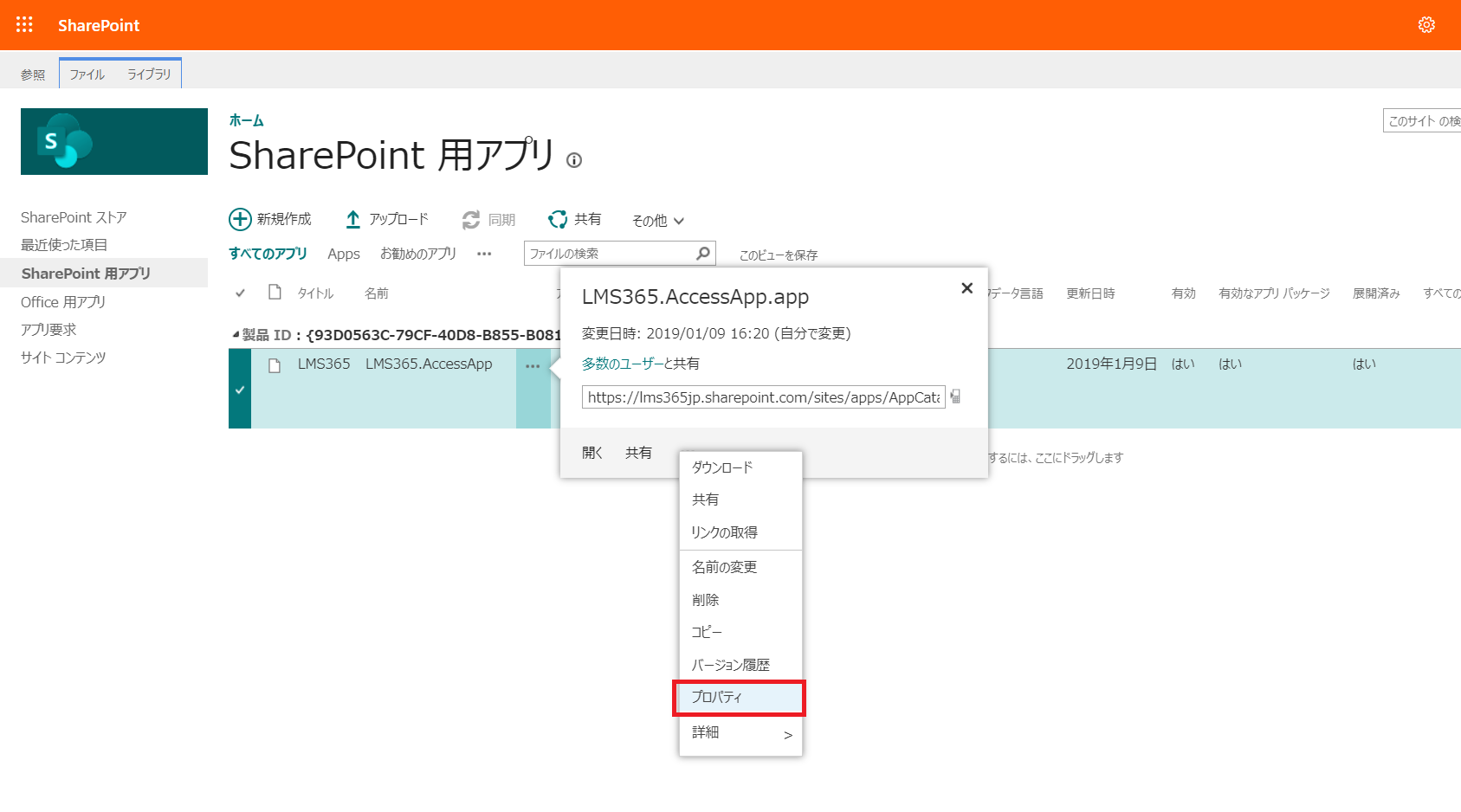Open the settings gear icon

pos(1426,25)
